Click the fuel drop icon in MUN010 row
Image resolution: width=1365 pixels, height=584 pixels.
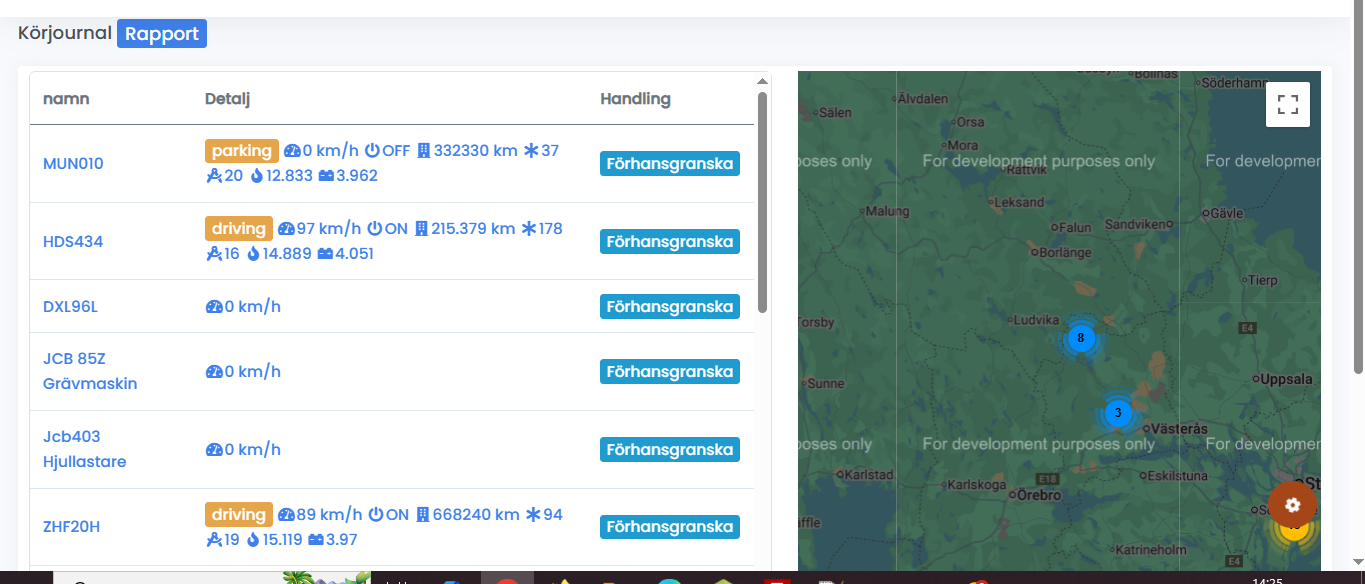(256, 176)
